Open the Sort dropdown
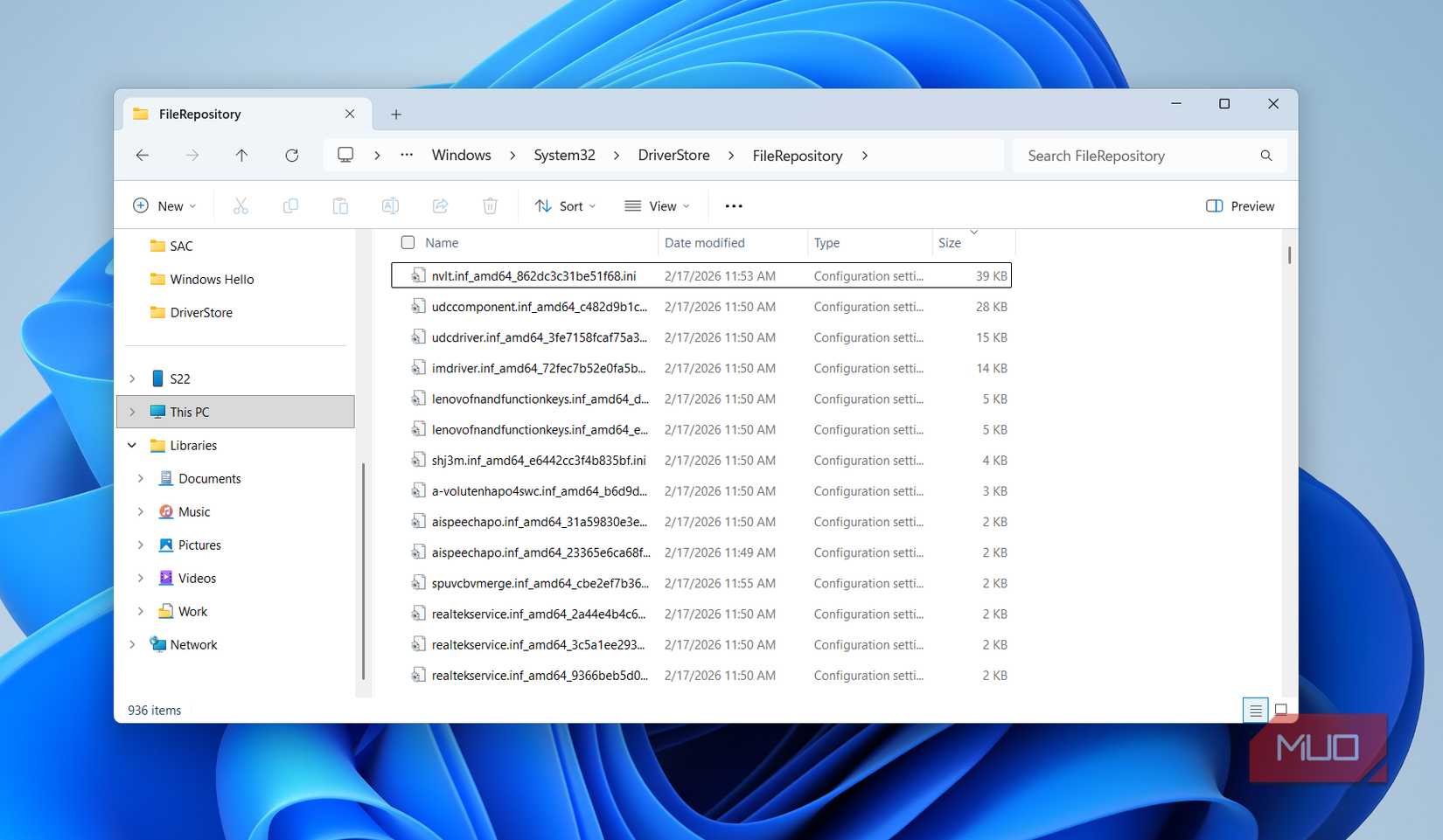Viewport: 1443px width, 840px height. pos(565,205)
